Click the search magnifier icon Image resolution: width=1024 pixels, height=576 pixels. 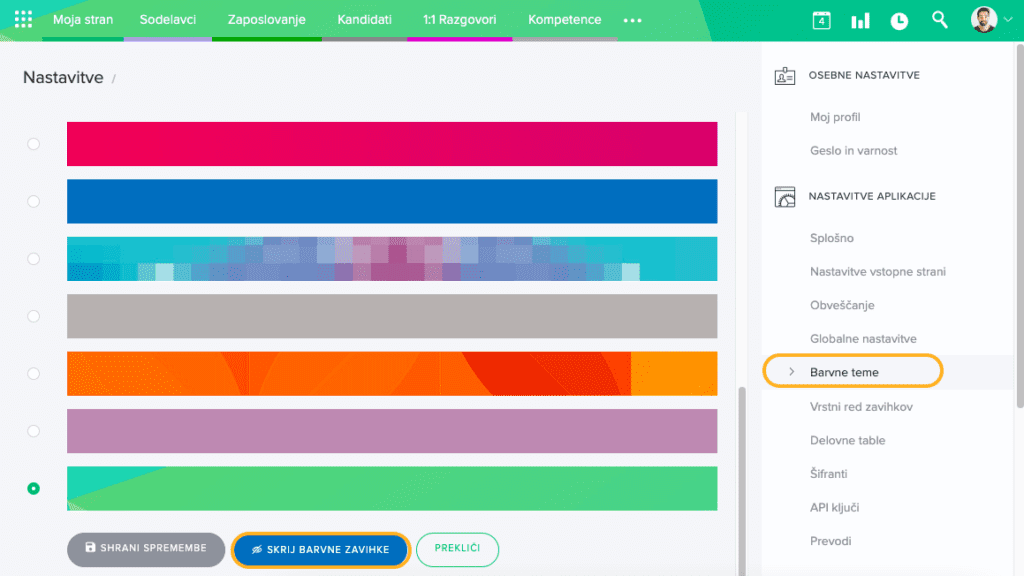939,20
